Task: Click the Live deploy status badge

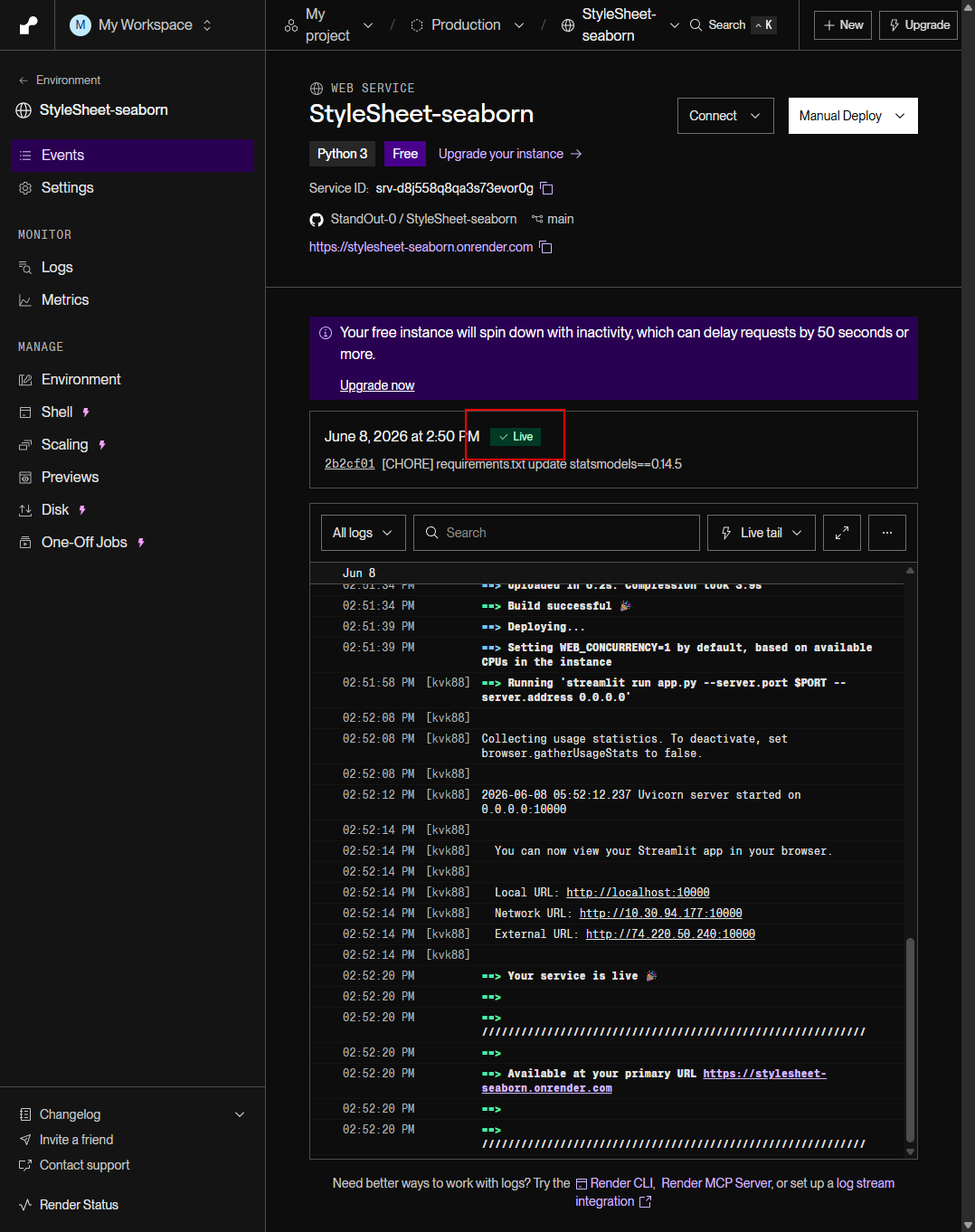Action: 516,436
